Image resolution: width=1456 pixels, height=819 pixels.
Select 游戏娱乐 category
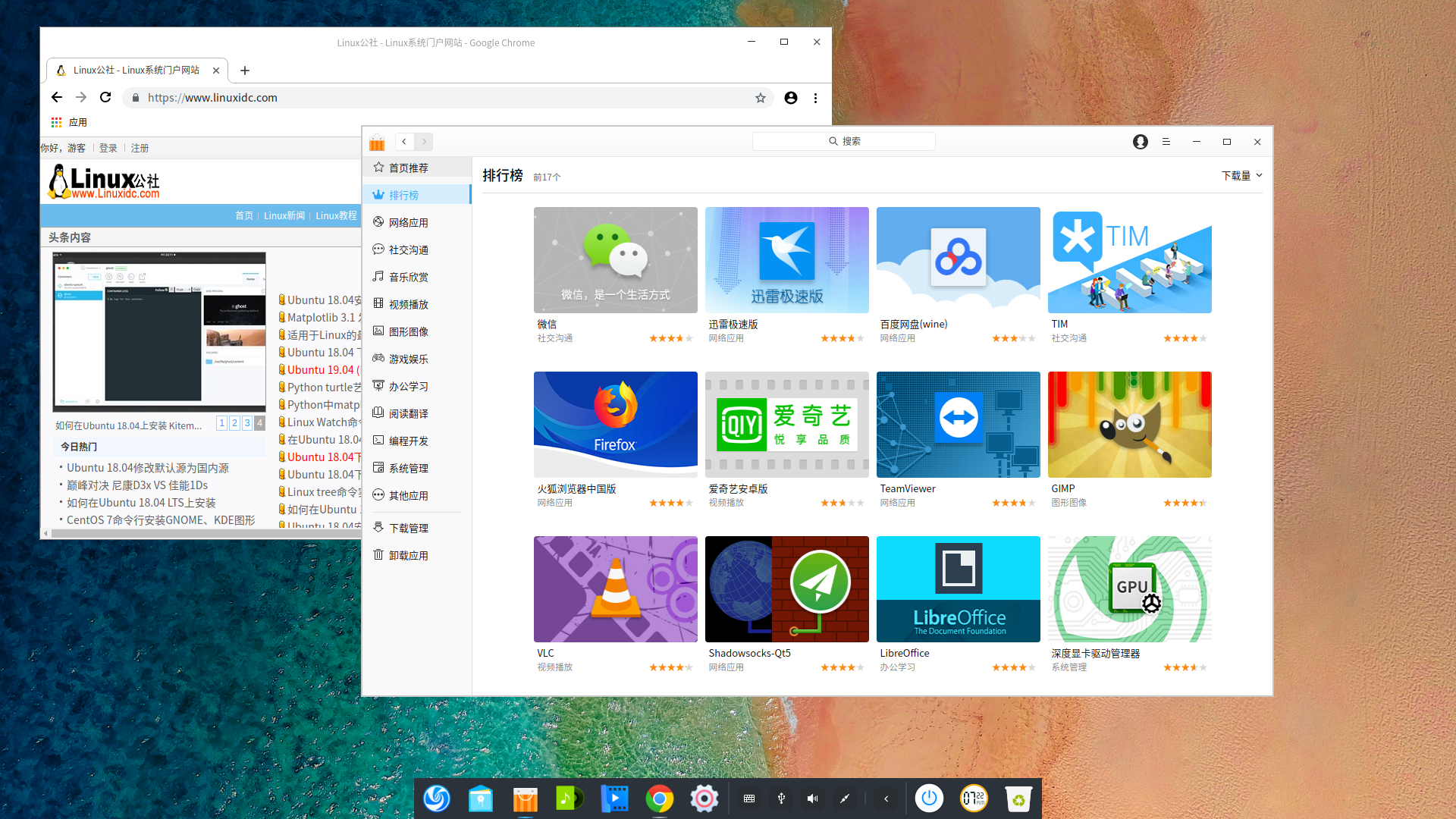416,359
